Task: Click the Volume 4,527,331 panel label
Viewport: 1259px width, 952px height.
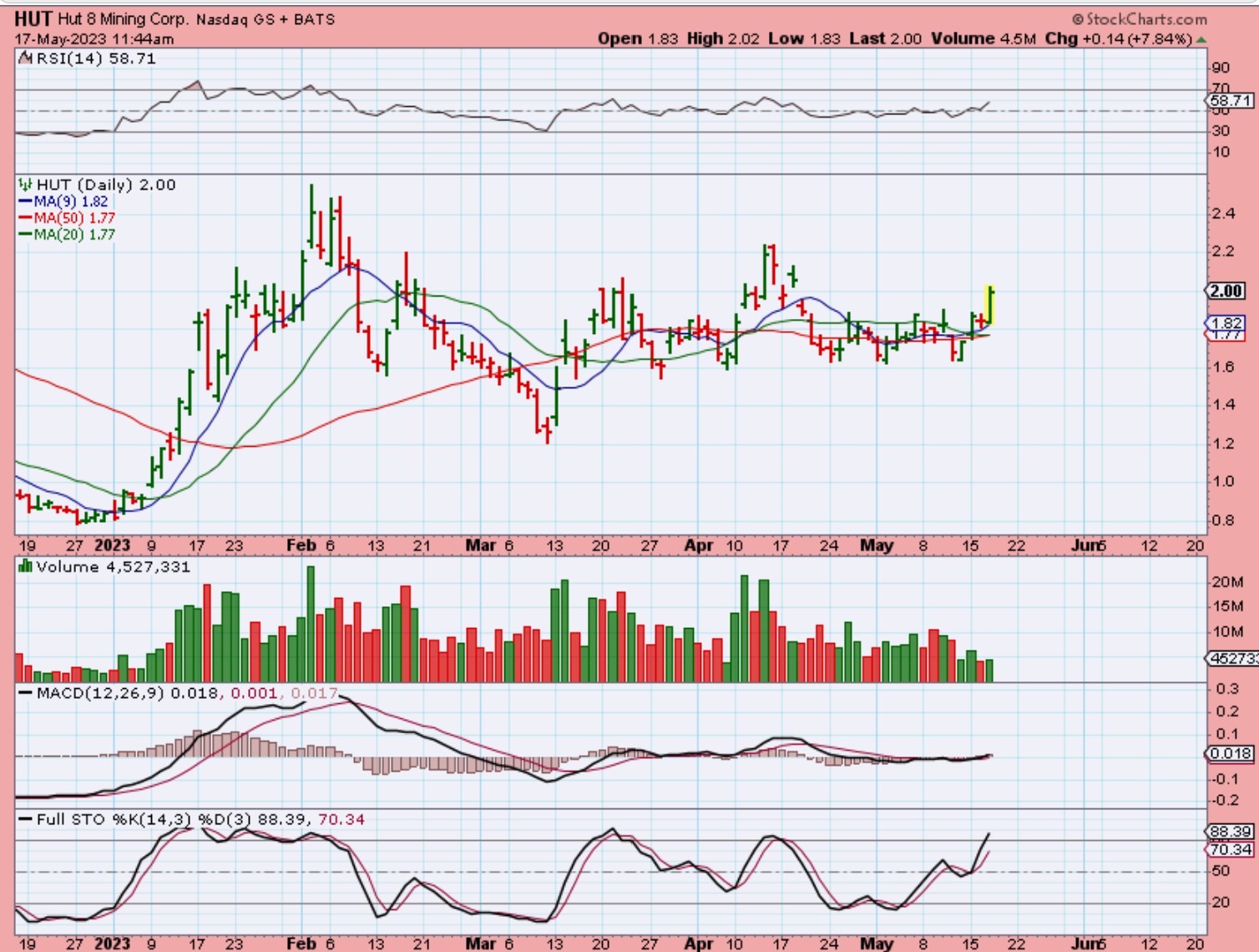Action: pos(114,567)
